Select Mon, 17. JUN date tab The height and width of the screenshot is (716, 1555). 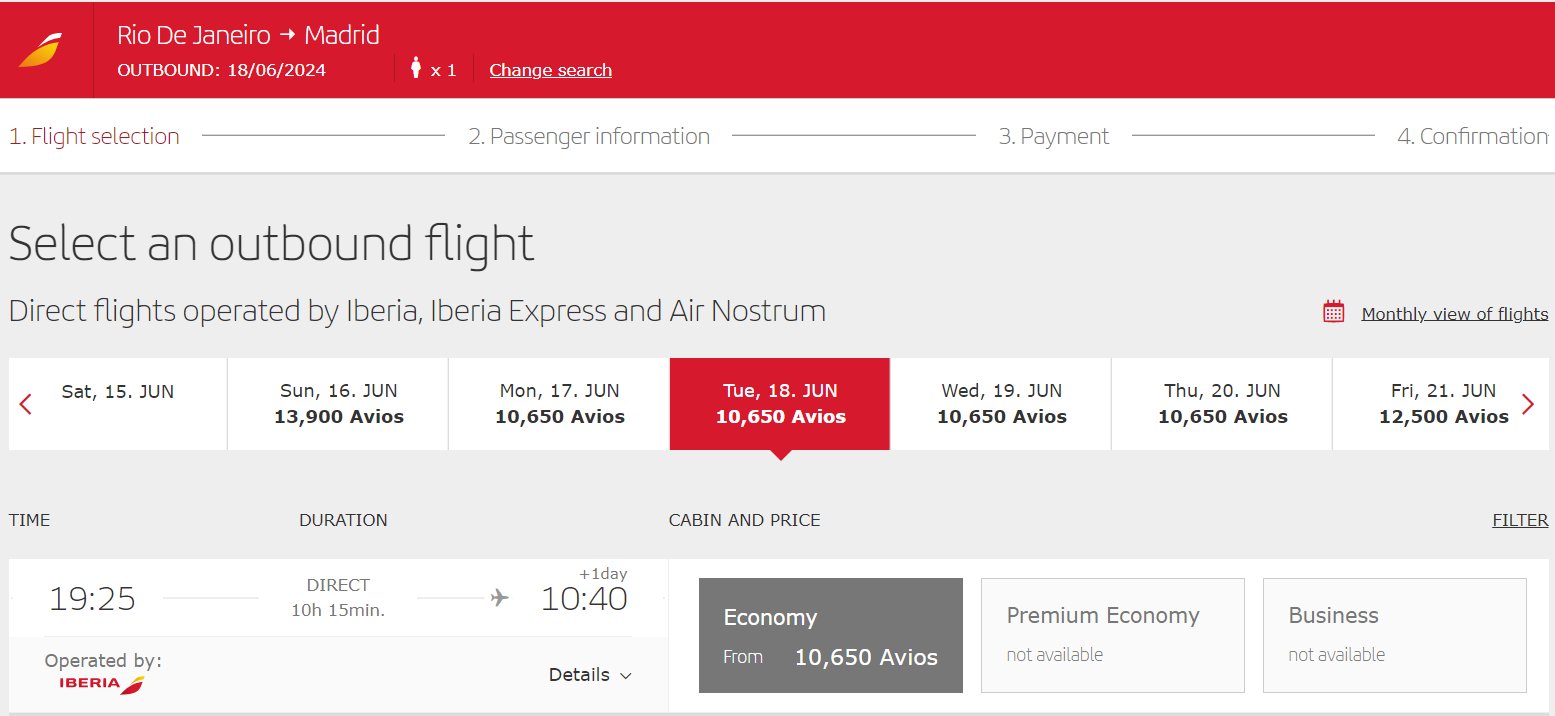[x=559, y=404]
